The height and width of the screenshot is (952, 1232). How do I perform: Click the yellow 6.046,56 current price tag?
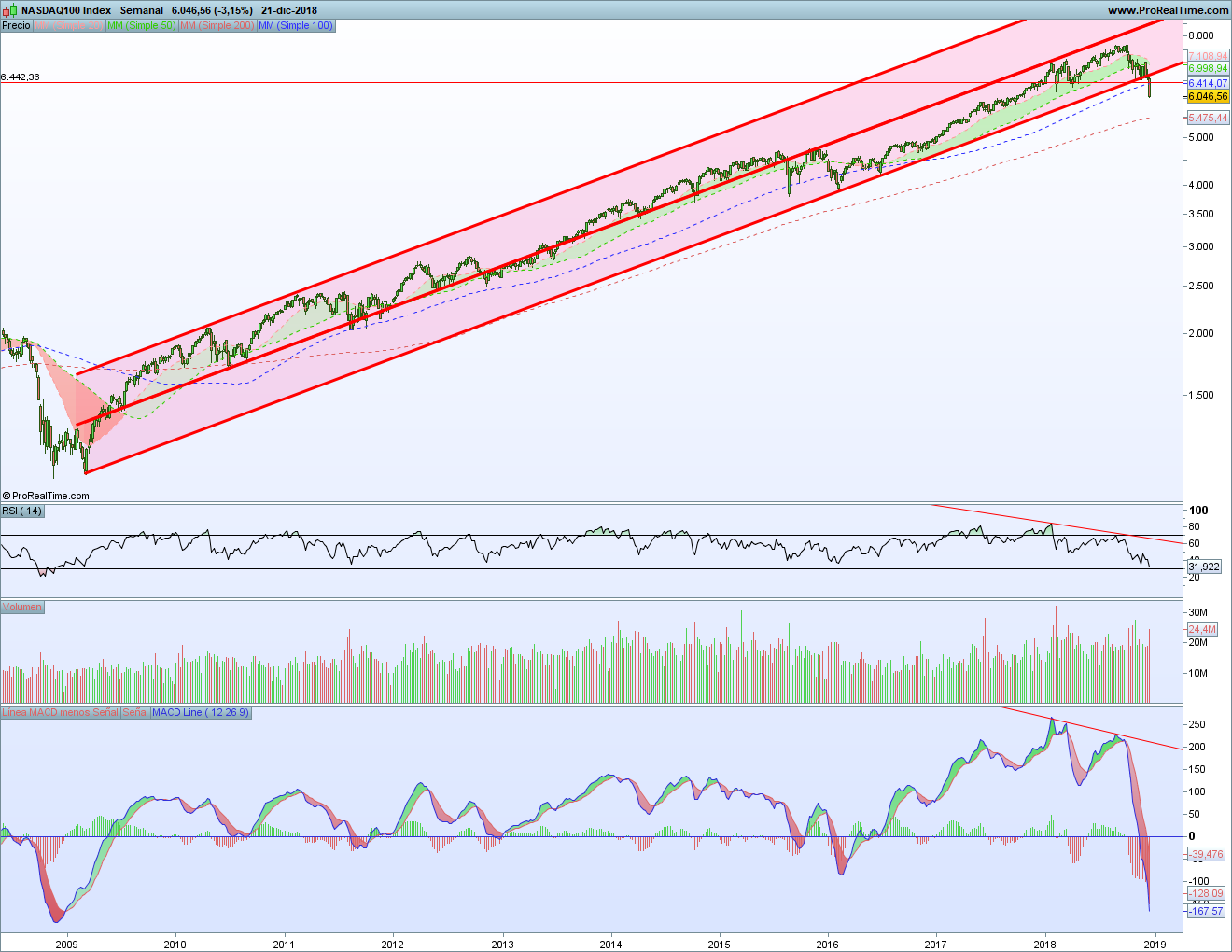tap(1208, 96)
